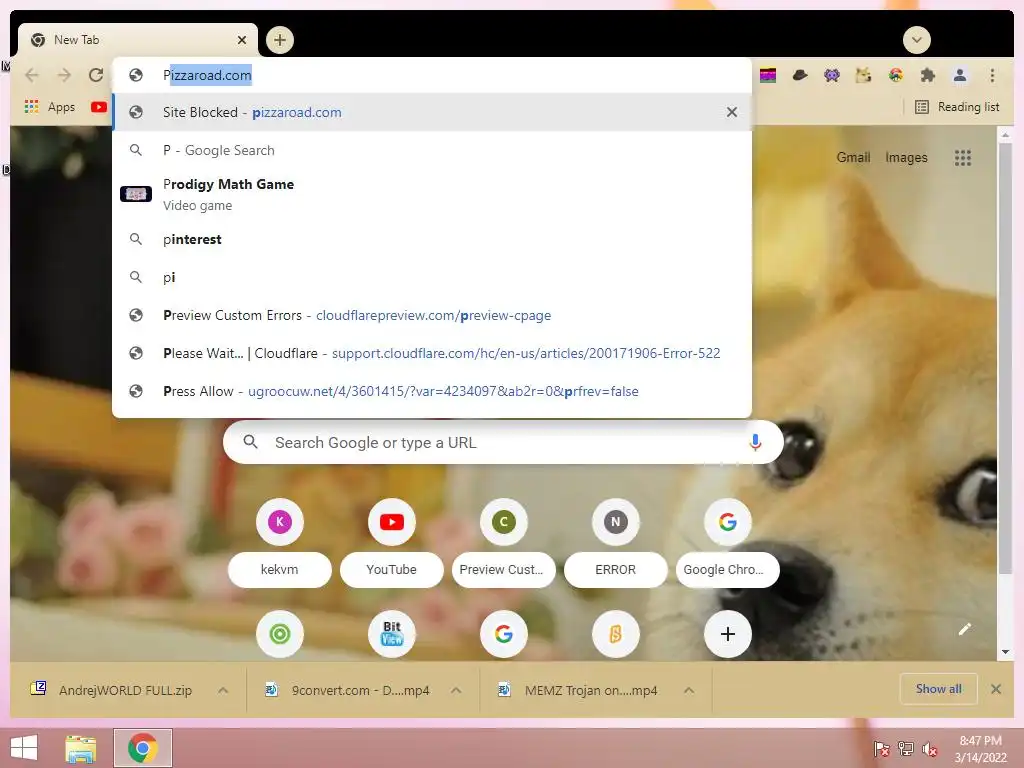This screenshot has height=768, width=1024.
Task: Open the Preview Custom Errors cloudflarepreview suggestion
Action: point(432,315)
